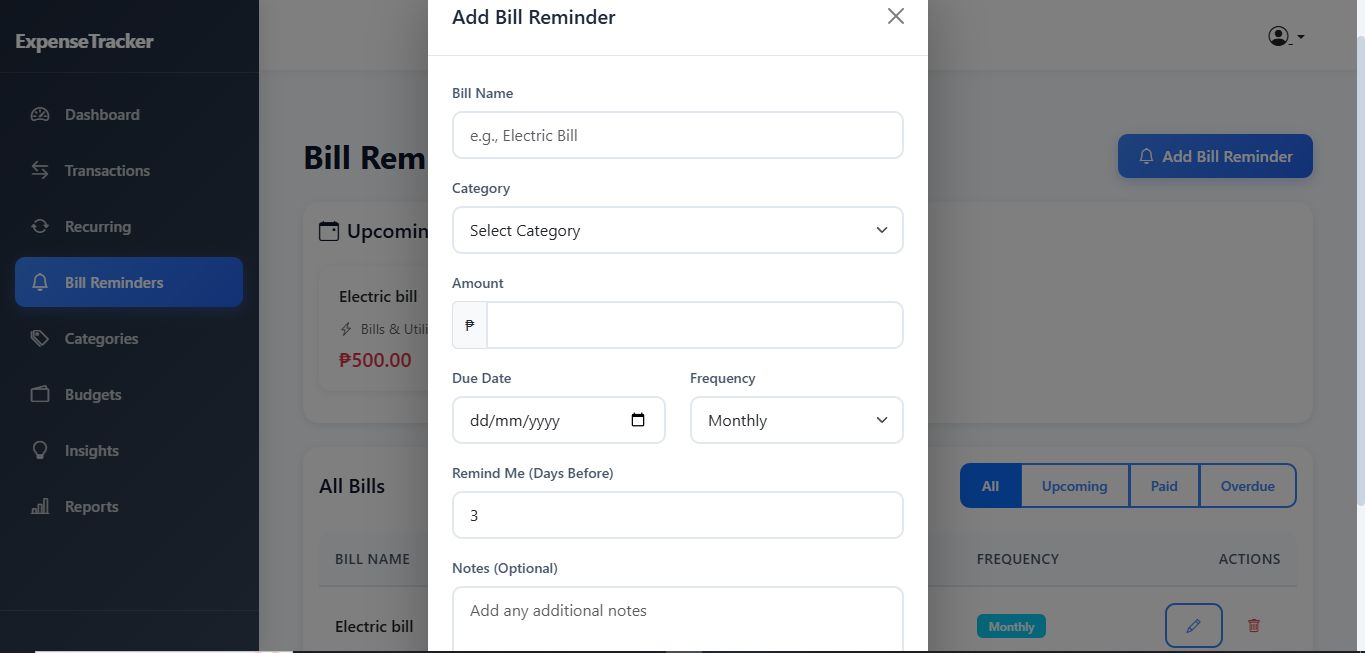Go to Transactions in the sidebar
Screen dimensions: 1365x653
(106, 171)
